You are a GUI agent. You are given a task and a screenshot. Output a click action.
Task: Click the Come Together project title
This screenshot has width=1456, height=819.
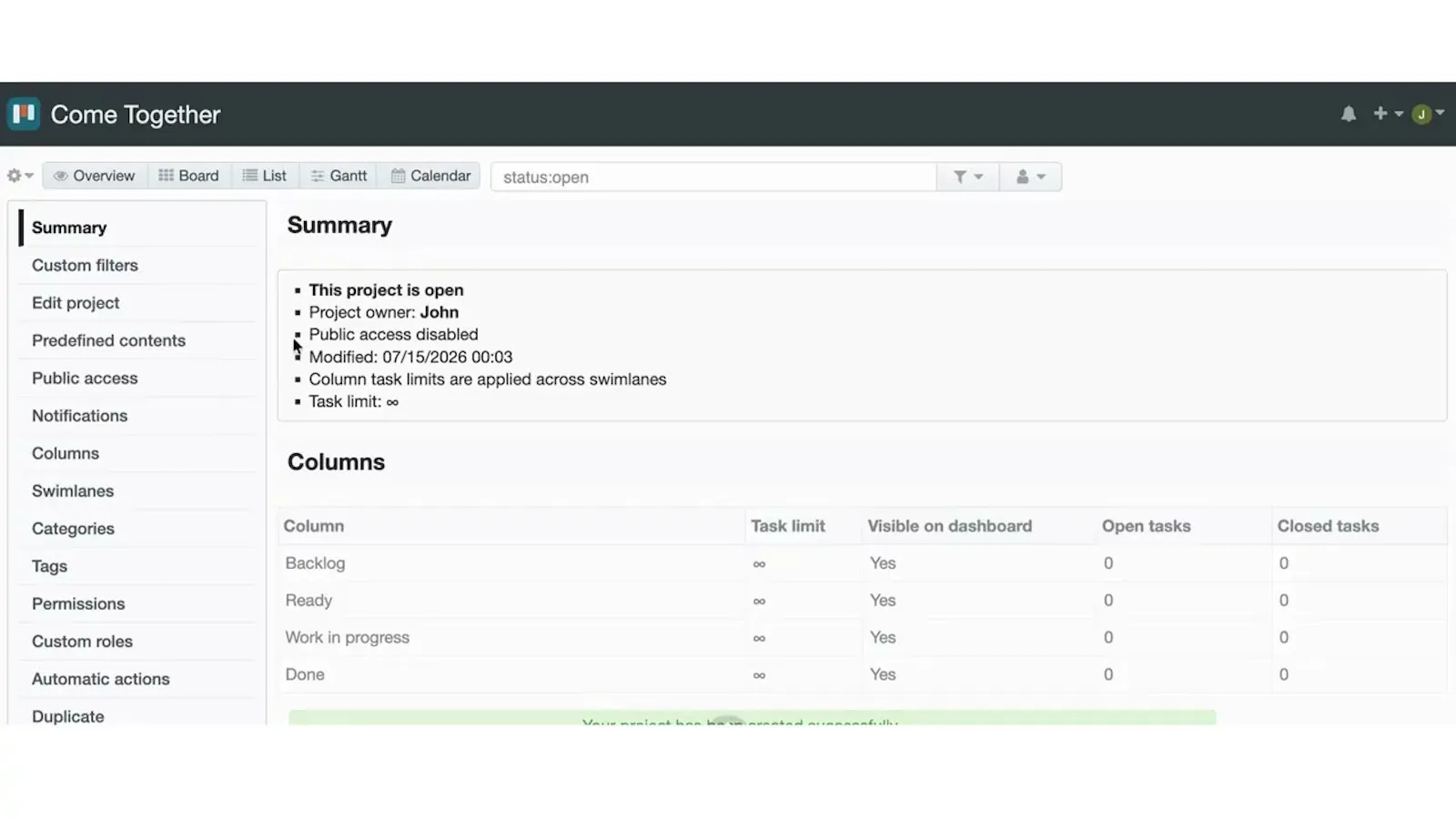136,115
